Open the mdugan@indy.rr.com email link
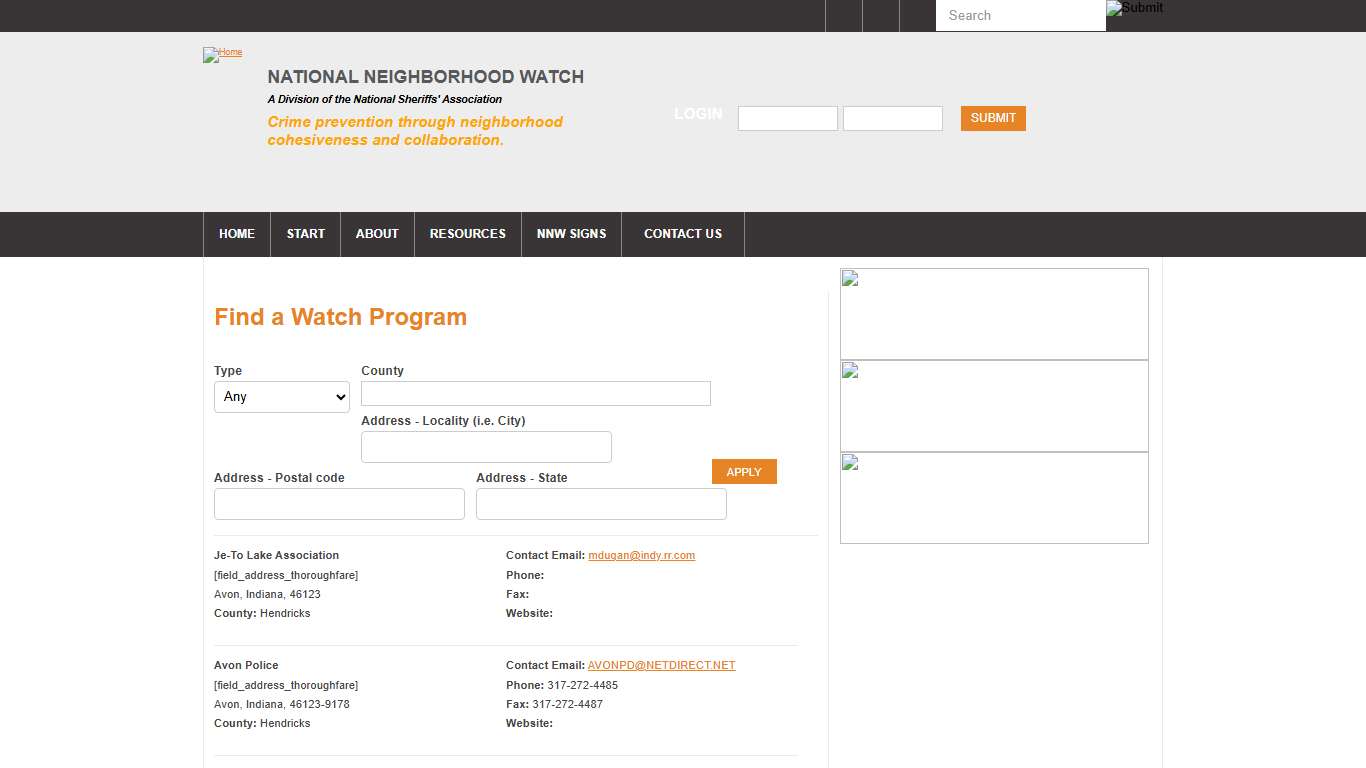The image size is (1366, 768). 641,555
